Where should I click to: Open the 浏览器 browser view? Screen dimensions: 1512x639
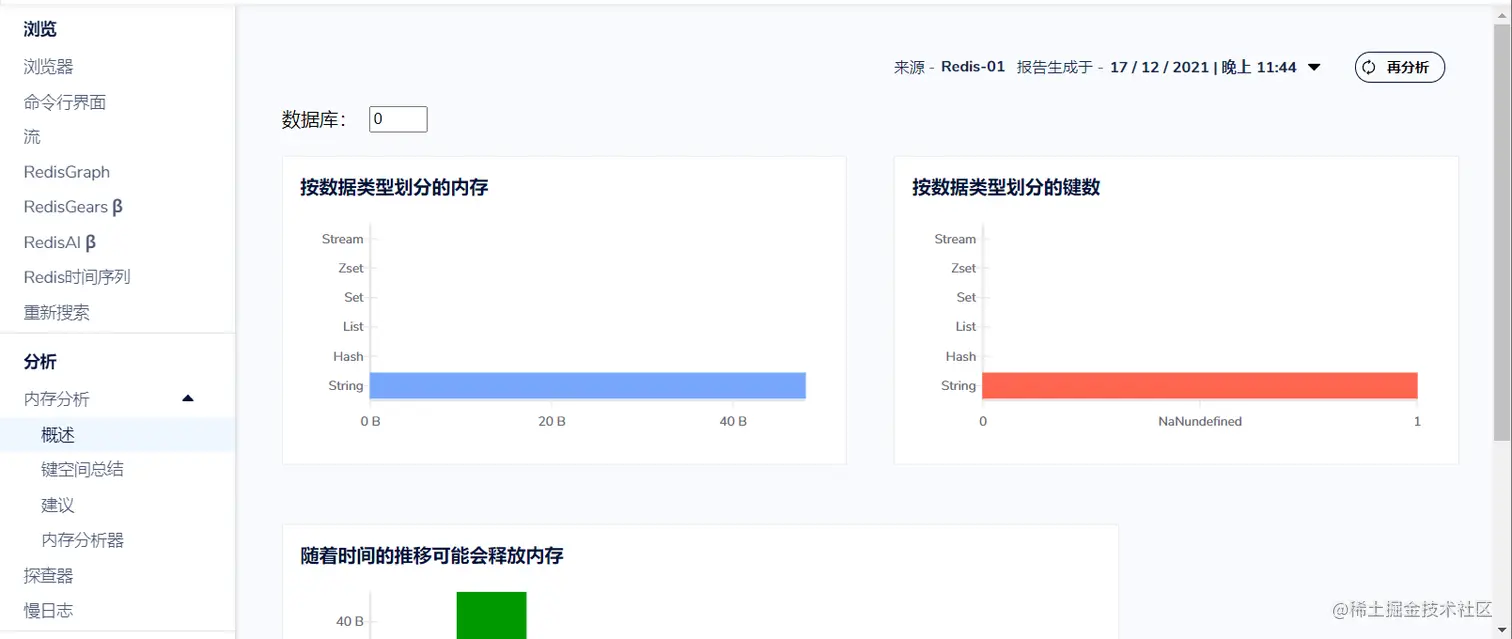[49, 66]
